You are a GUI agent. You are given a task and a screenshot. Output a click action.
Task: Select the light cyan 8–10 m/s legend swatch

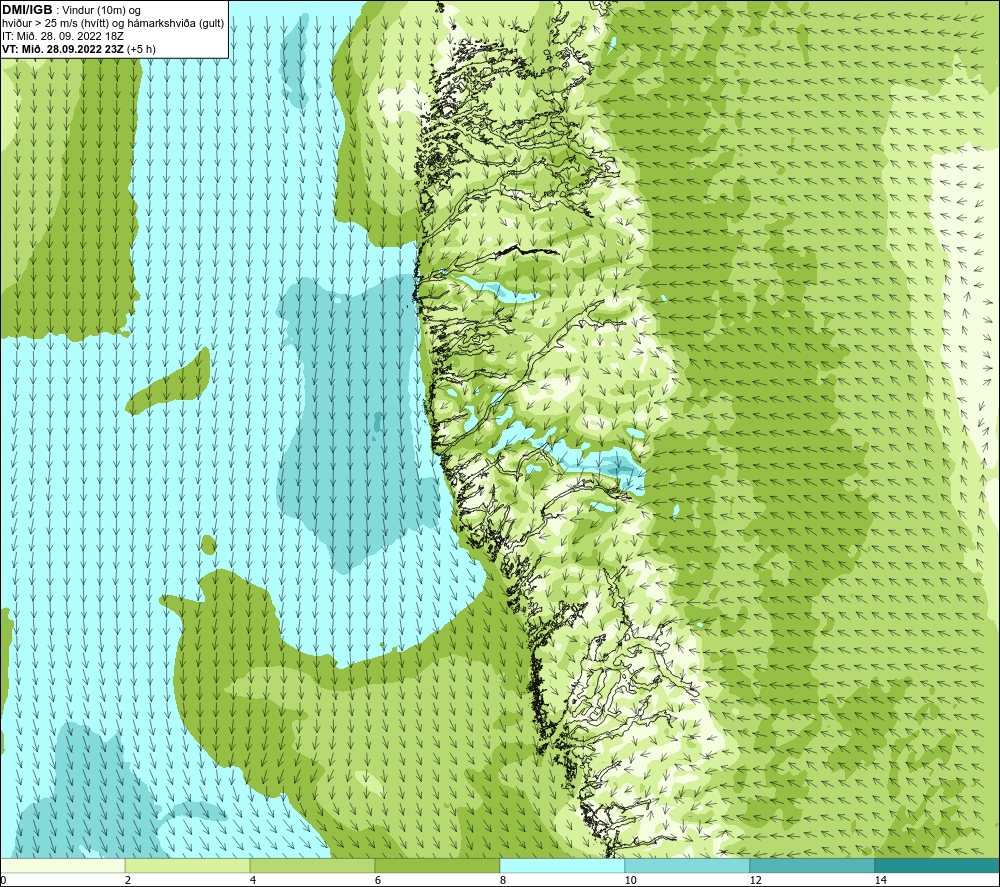[562, 865]
